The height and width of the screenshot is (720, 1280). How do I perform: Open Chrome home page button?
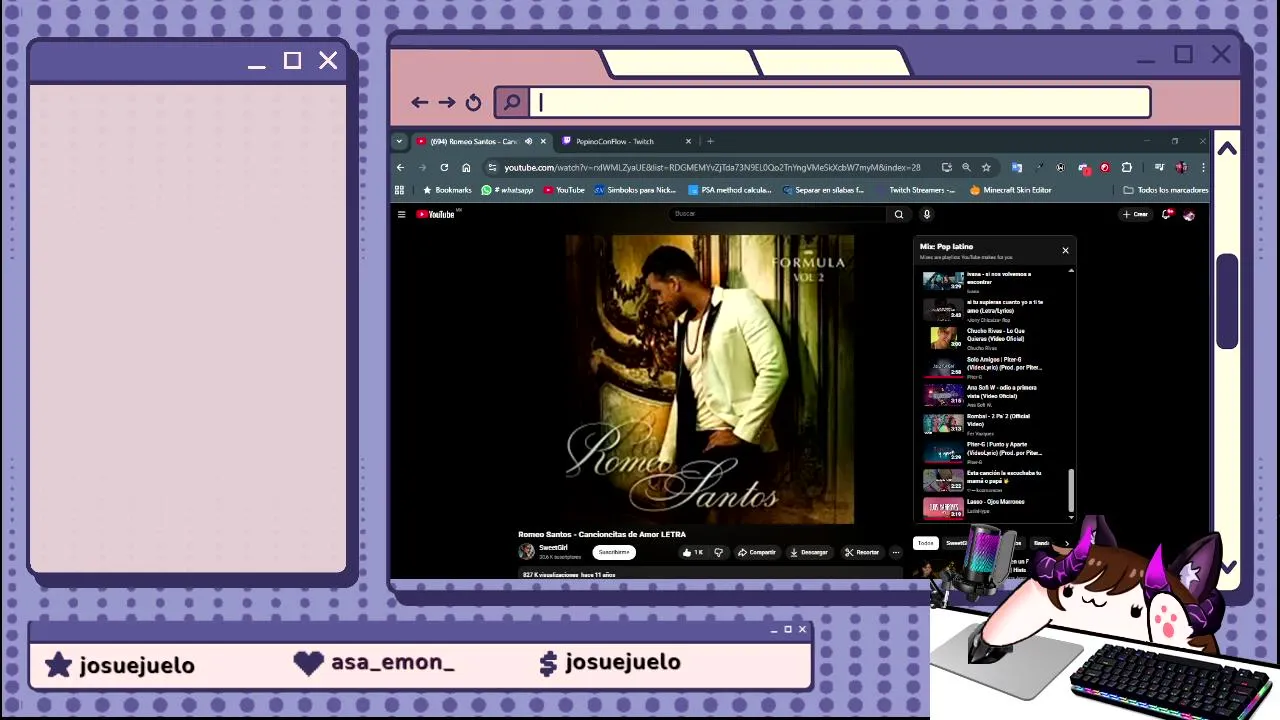pyautogui.click(x=466, y=167)
